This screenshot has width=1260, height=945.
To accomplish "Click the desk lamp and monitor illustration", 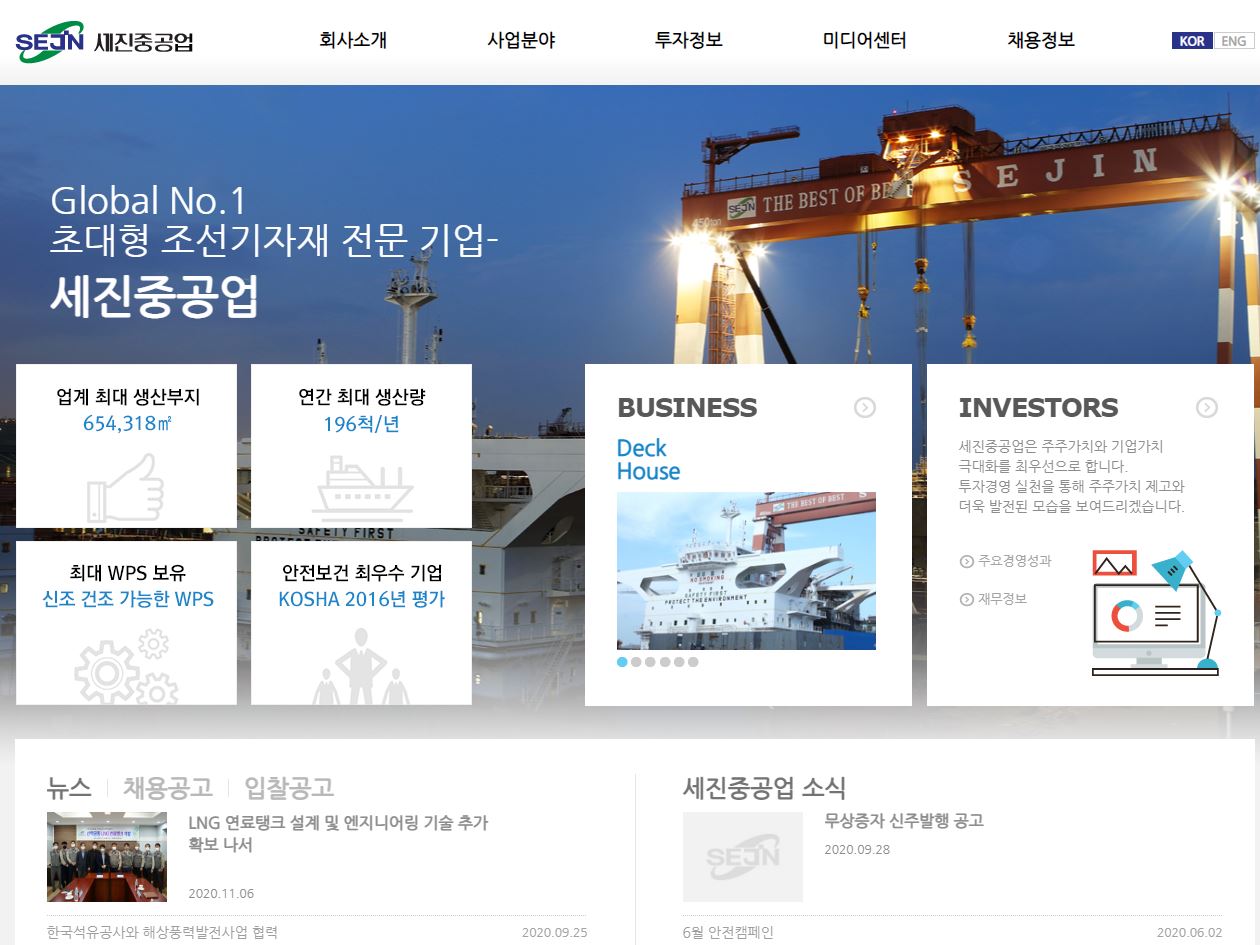I will click(x=1157, y=612).
